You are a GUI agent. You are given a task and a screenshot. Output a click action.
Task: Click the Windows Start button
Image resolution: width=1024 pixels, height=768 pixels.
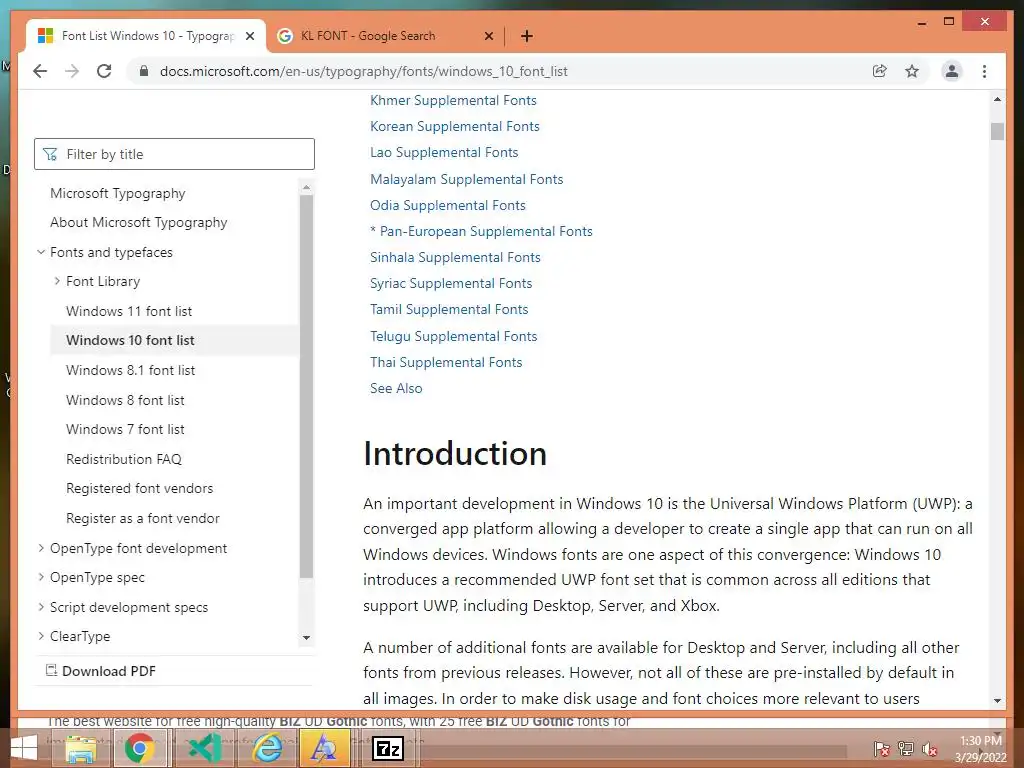click(24, 748)
